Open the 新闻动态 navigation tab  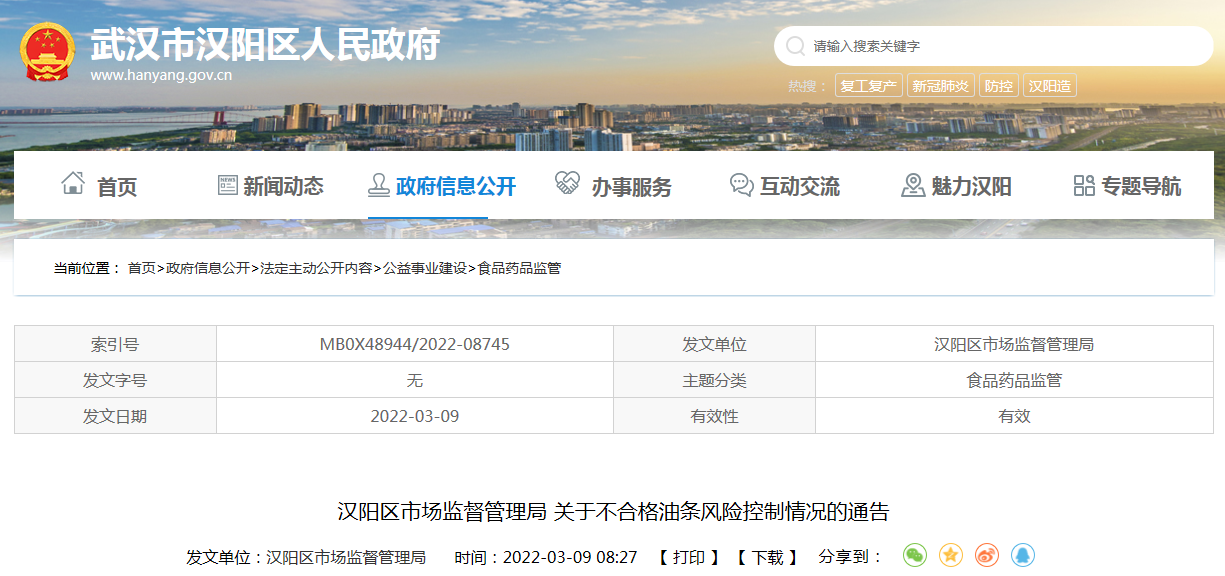point(284,186)
